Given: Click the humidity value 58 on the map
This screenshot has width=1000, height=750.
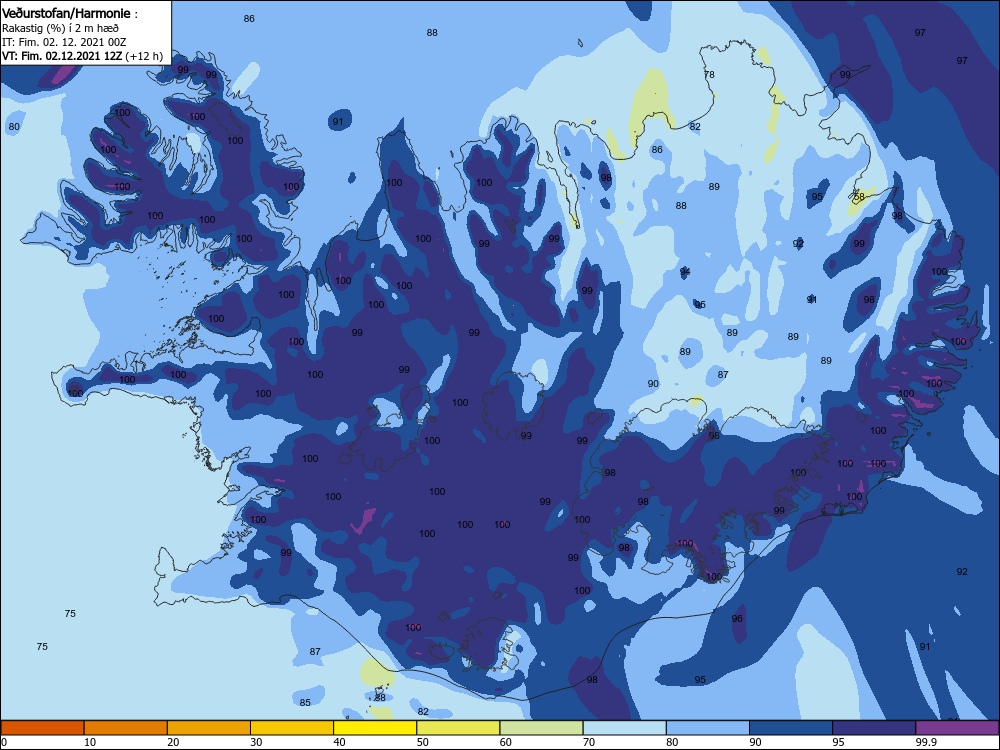Looking at the screenshot, I should pos(859,197).
